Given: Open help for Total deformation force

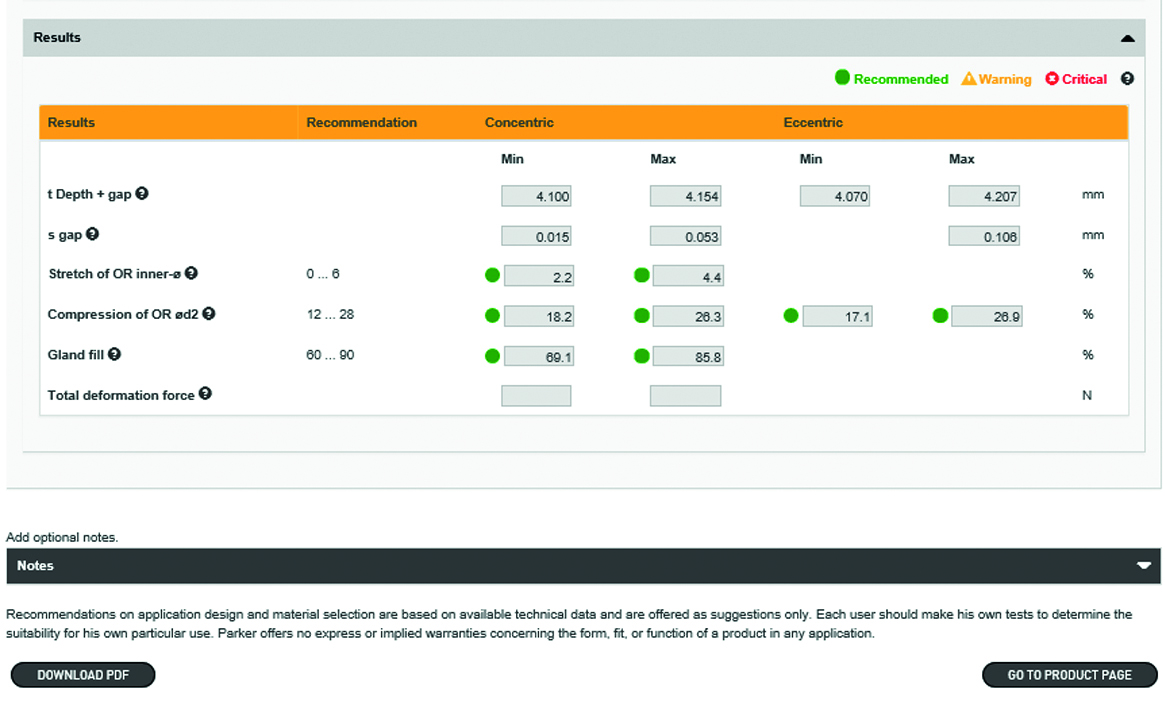Looking at the screenshot, I should pyautogui.click(x=205, y=394).
